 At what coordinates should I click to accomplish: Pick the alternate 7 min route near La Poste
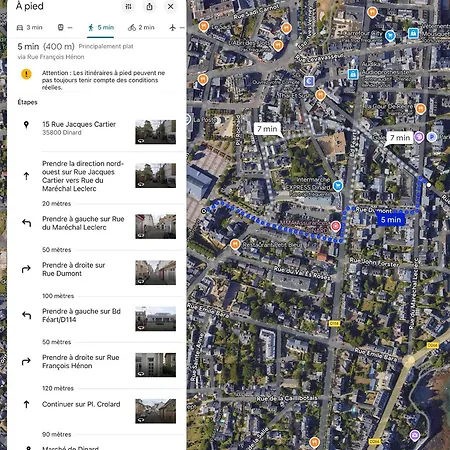coord(267,129)
